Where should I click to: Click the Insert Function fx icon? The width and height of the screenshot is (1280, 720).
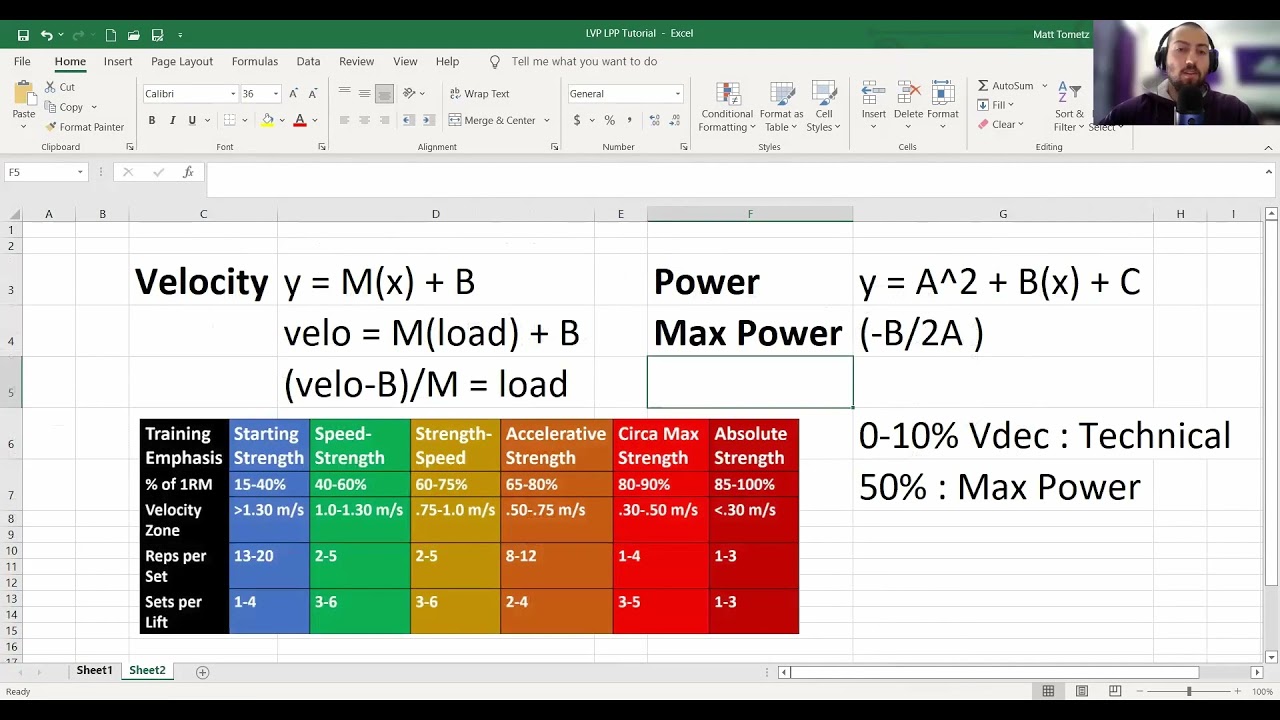point(188,172)
